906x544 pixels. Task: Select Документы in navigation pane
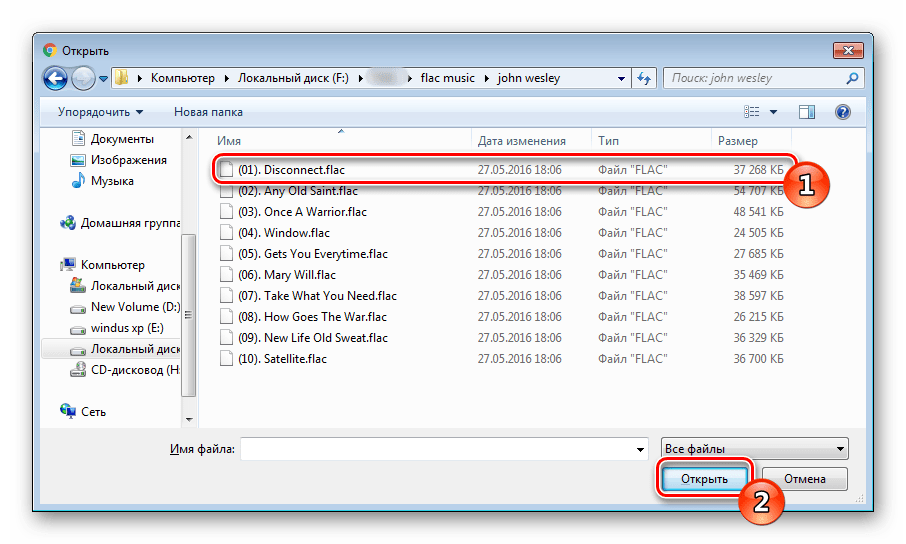[x=112, y=139]
